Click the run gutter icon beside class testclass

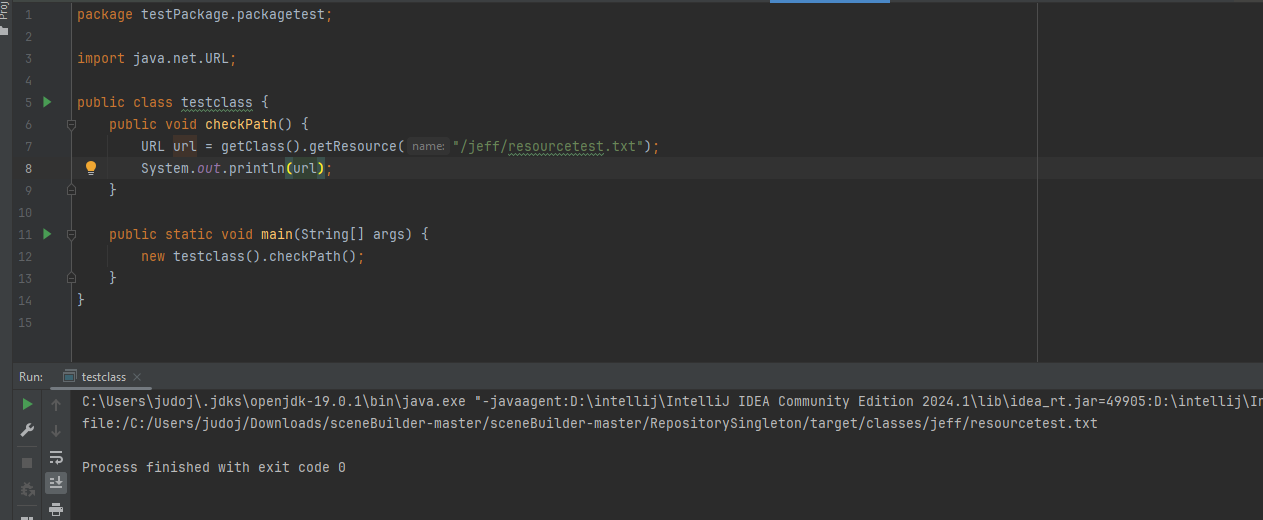coord(47,102)
